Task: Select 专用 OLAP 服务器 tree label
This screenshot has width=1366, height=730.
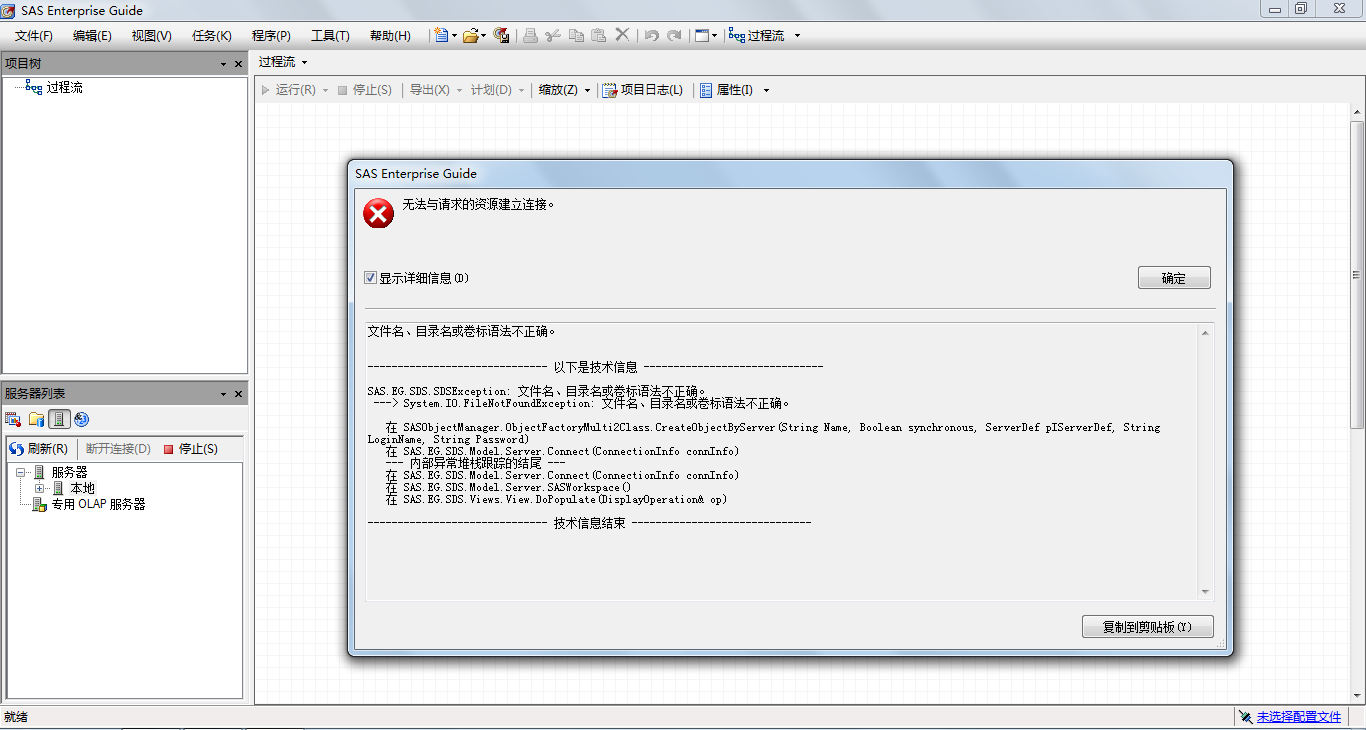Action: (99, 505)
